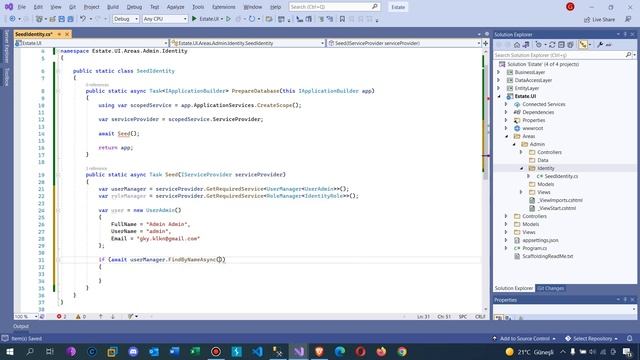Open the Any CPU platform dropdown
Screen dimensions: 640x360
point(165,19)
